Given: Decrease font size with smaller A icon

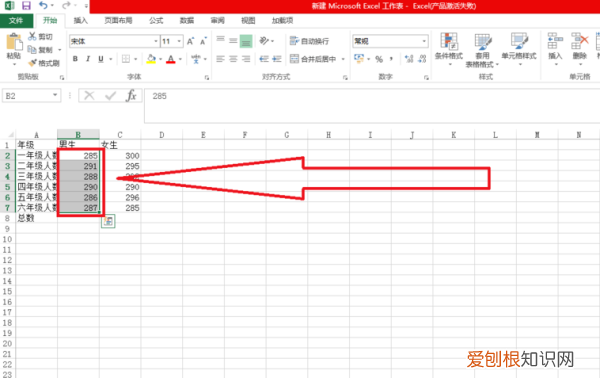Looking at the screenshot, I should pyautogui.click(x=203, y=41).
